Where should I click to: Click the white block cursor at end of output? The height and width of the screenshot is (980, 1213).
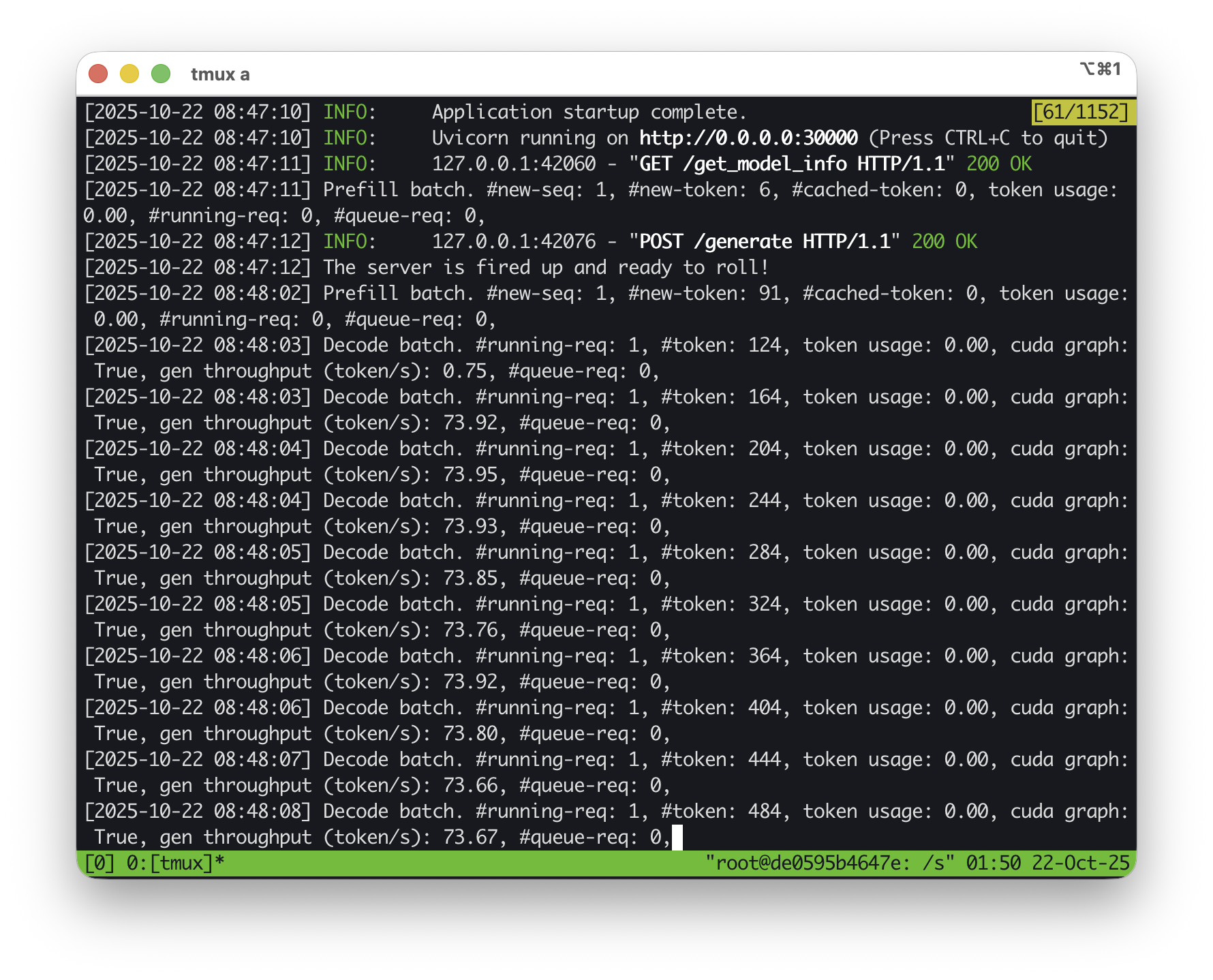click(x=677, y=838)
